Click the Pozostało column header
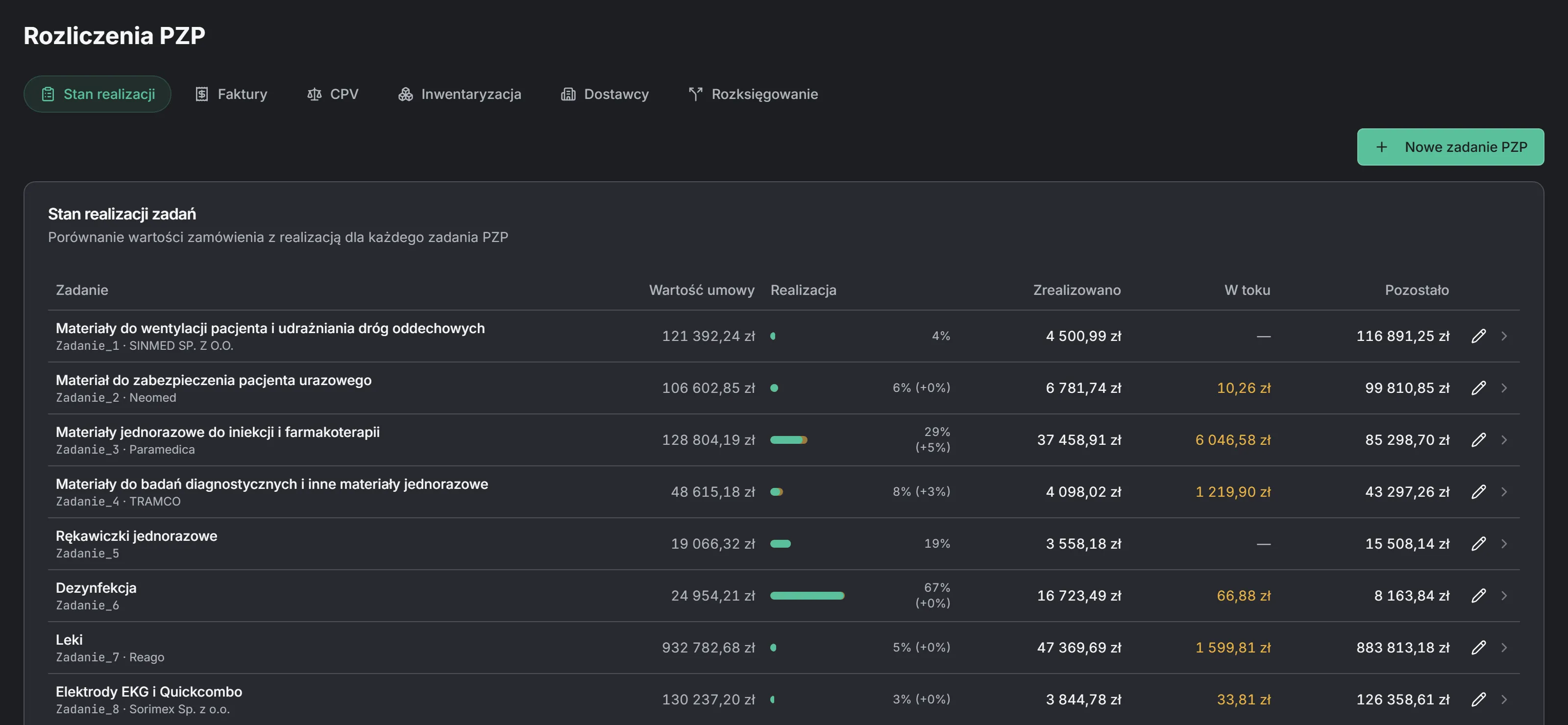Screen dimensions: 1568x725 (x=1417, y=290)
